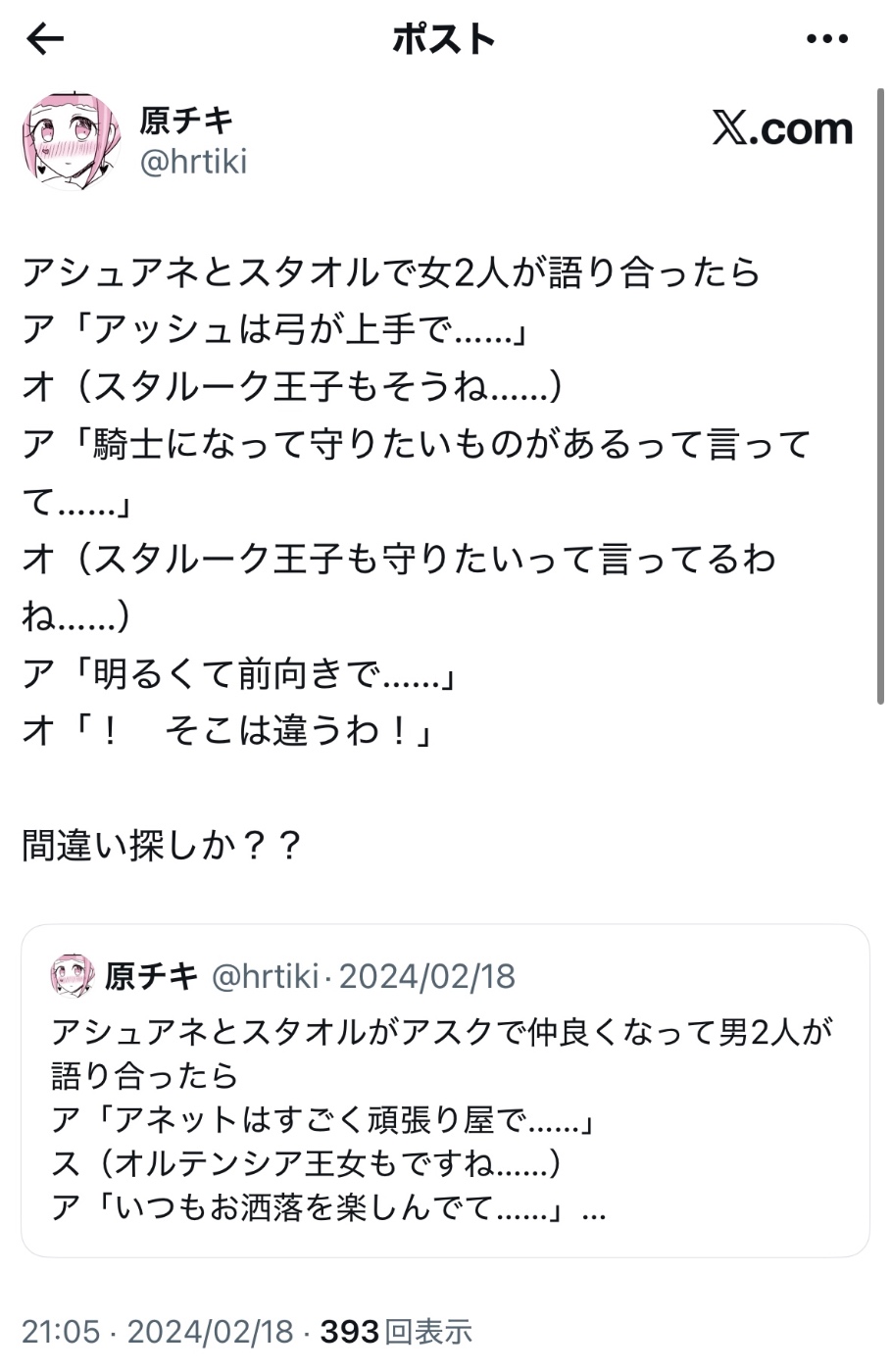Click the @hrtiki handle below the author name
Image resolution: width=891 pixels, height=1372 pixels.
tap(193, 161)
